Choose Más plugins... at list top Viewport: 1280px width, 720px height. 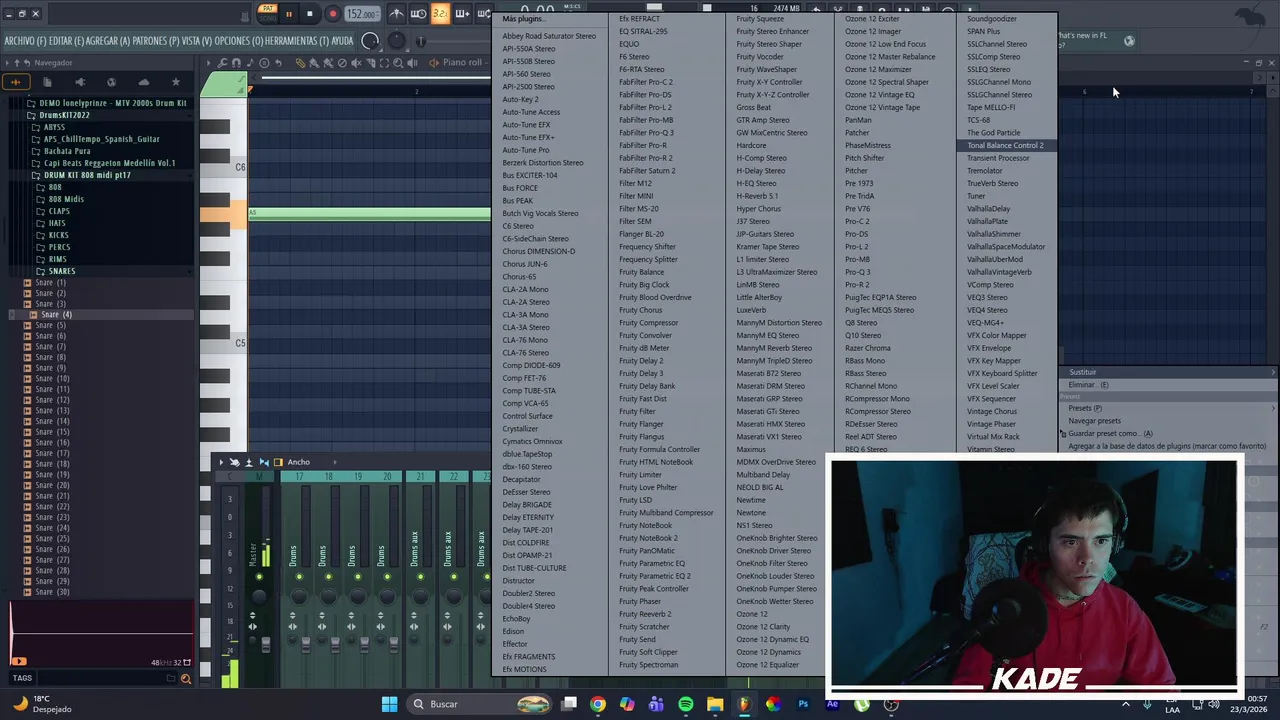point(523,19)
